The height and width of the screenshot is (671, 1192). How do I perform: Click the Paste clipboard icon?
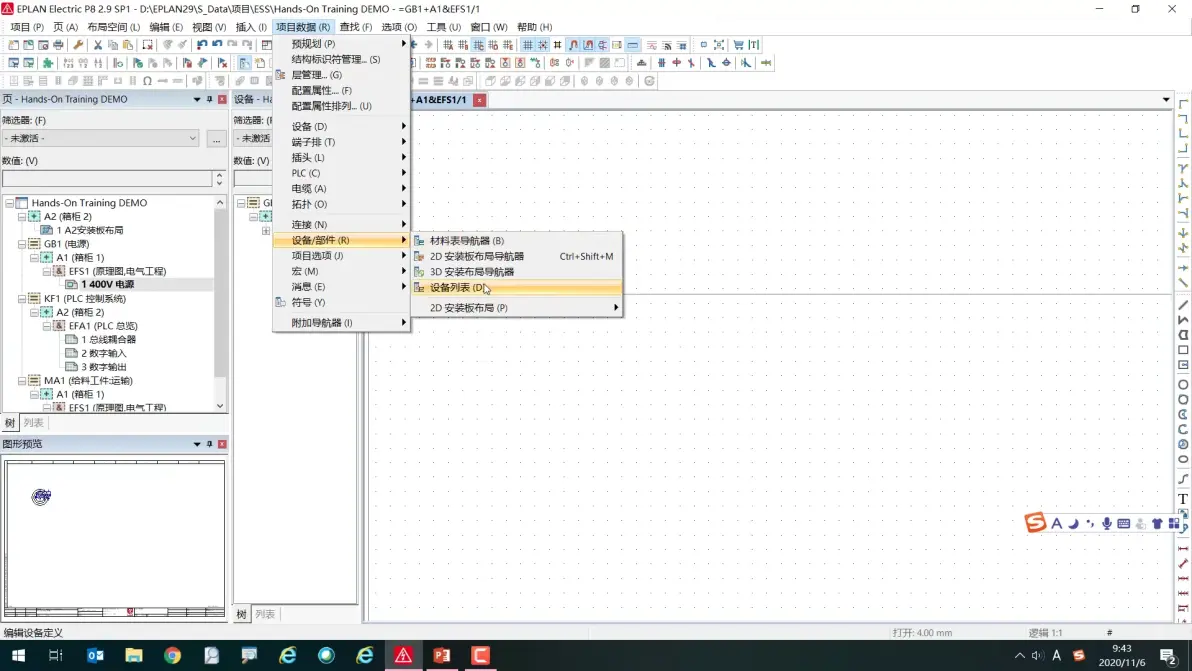click(x=128, y=45)
